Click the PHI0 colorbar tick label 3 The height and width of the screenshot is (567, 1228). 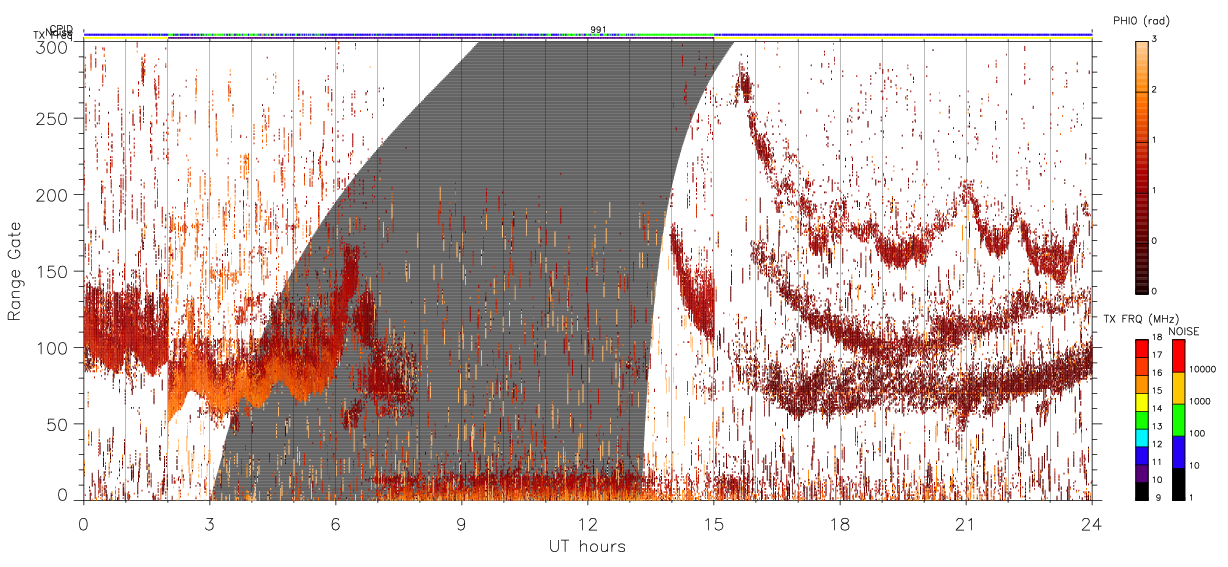tap(1154, 40)
